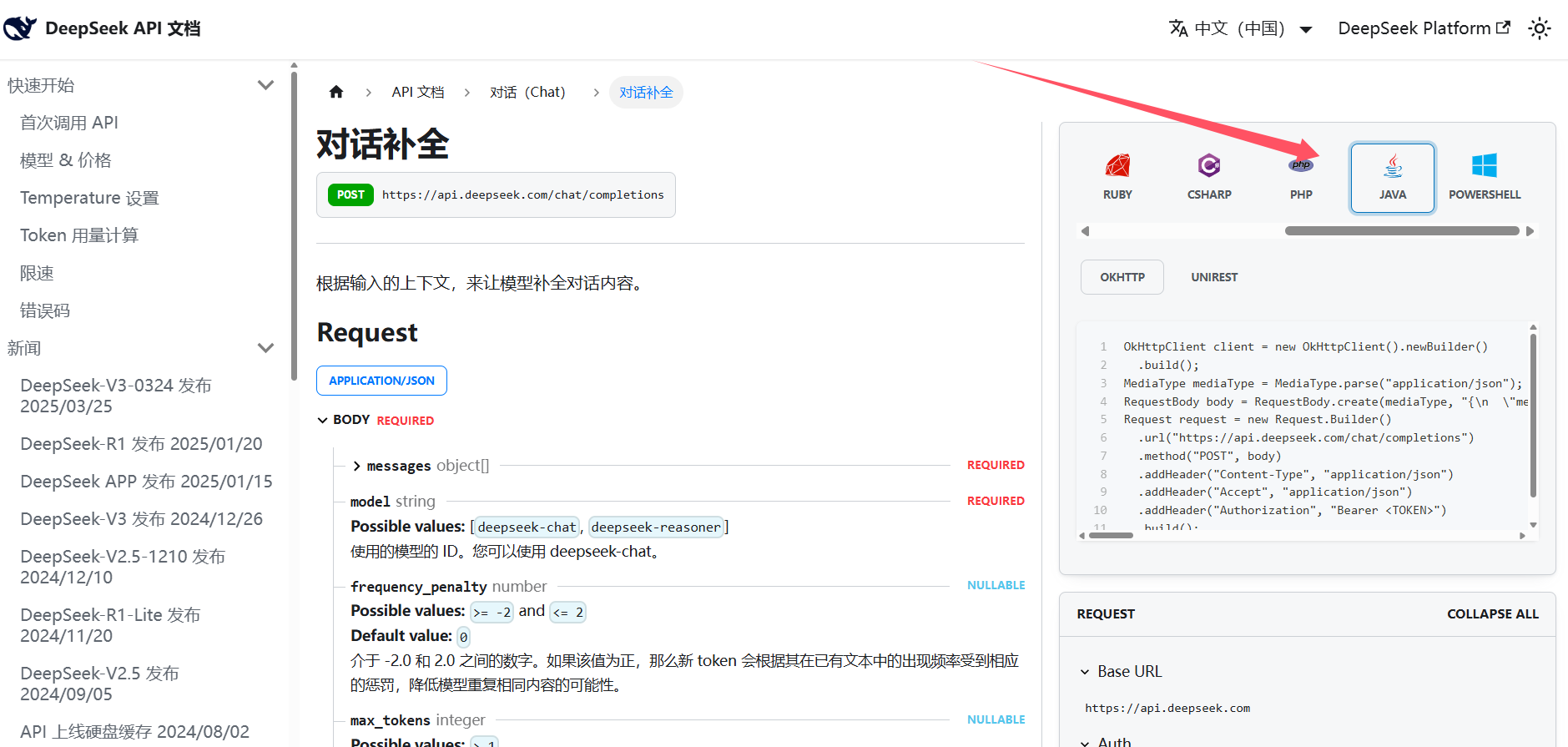Open DeepSeek APP 发布 2025/01/15 item

click(x=146, y=482)
